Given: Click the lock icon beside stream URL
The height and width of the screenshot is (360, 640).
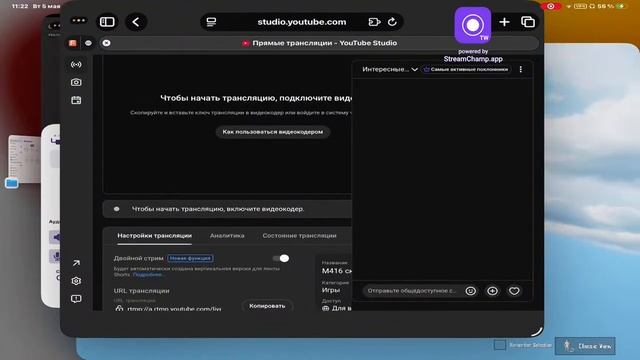Looking at the screenshot, I should tap(119, 308).
